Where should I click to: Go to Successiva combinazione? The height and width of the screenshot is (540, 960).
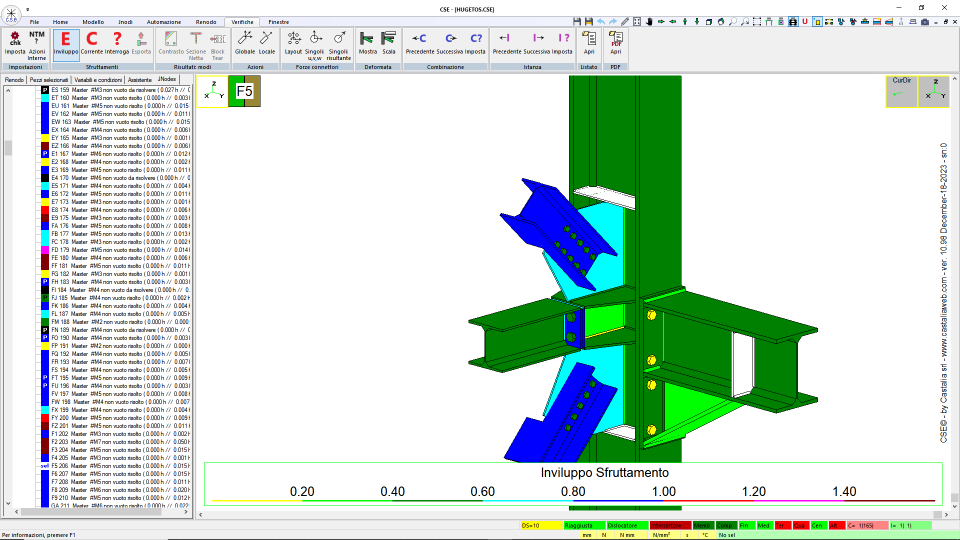pos(450,43)
